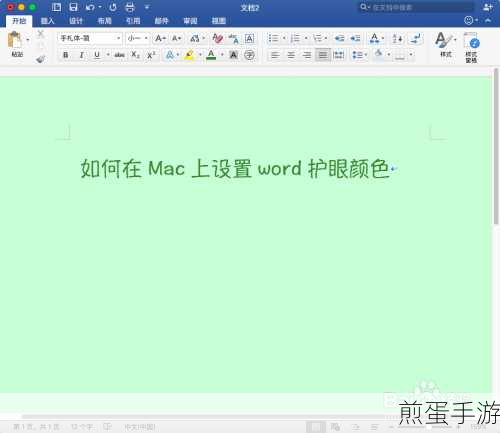Viewport: 500px width, 433px height.
Task: Open the Change Case Aa dropdown
Action: pyautogui.click(x=196, y=38)
